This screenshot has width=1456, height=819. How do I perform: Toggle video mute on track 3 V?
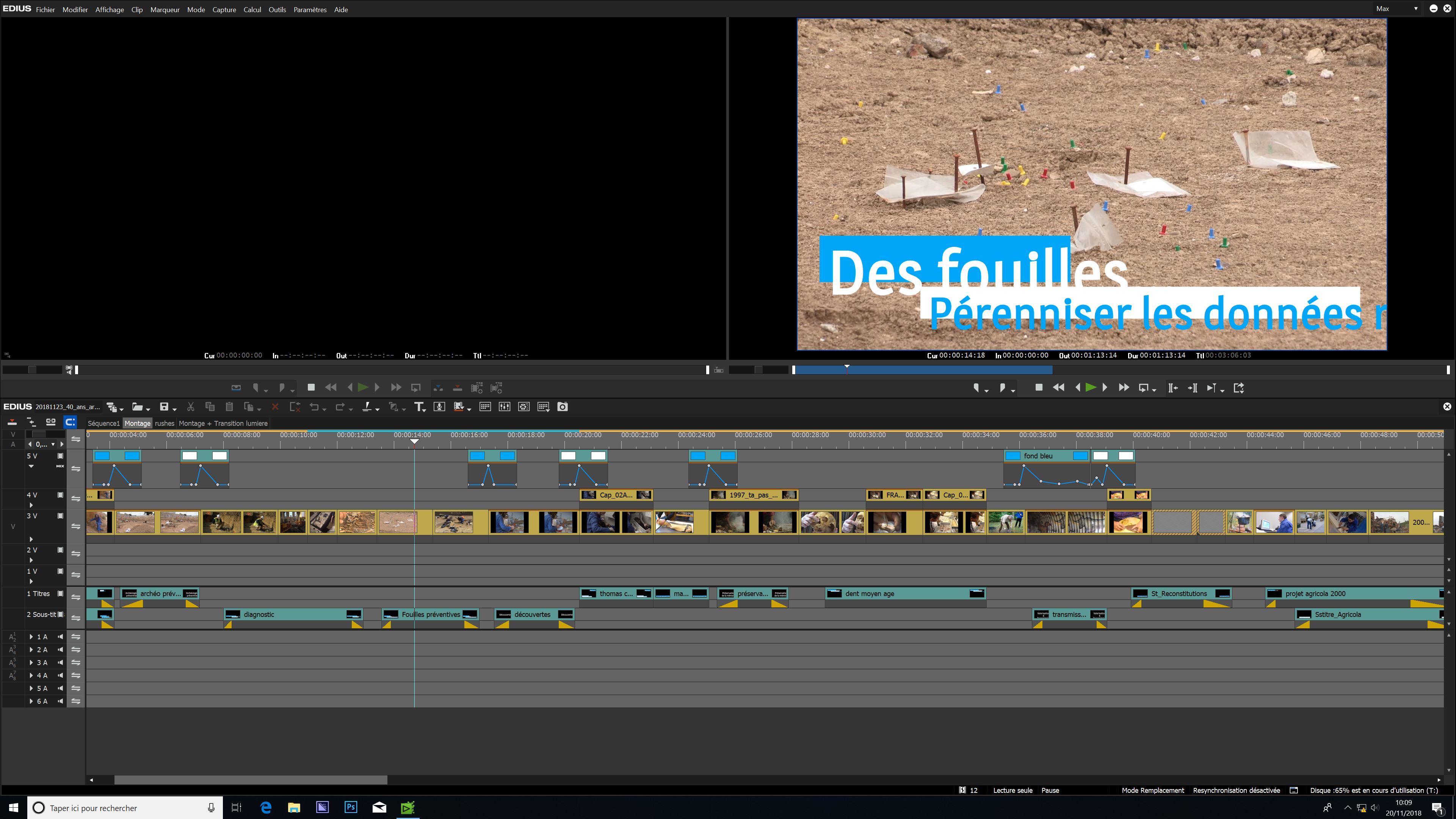[61, 516]
